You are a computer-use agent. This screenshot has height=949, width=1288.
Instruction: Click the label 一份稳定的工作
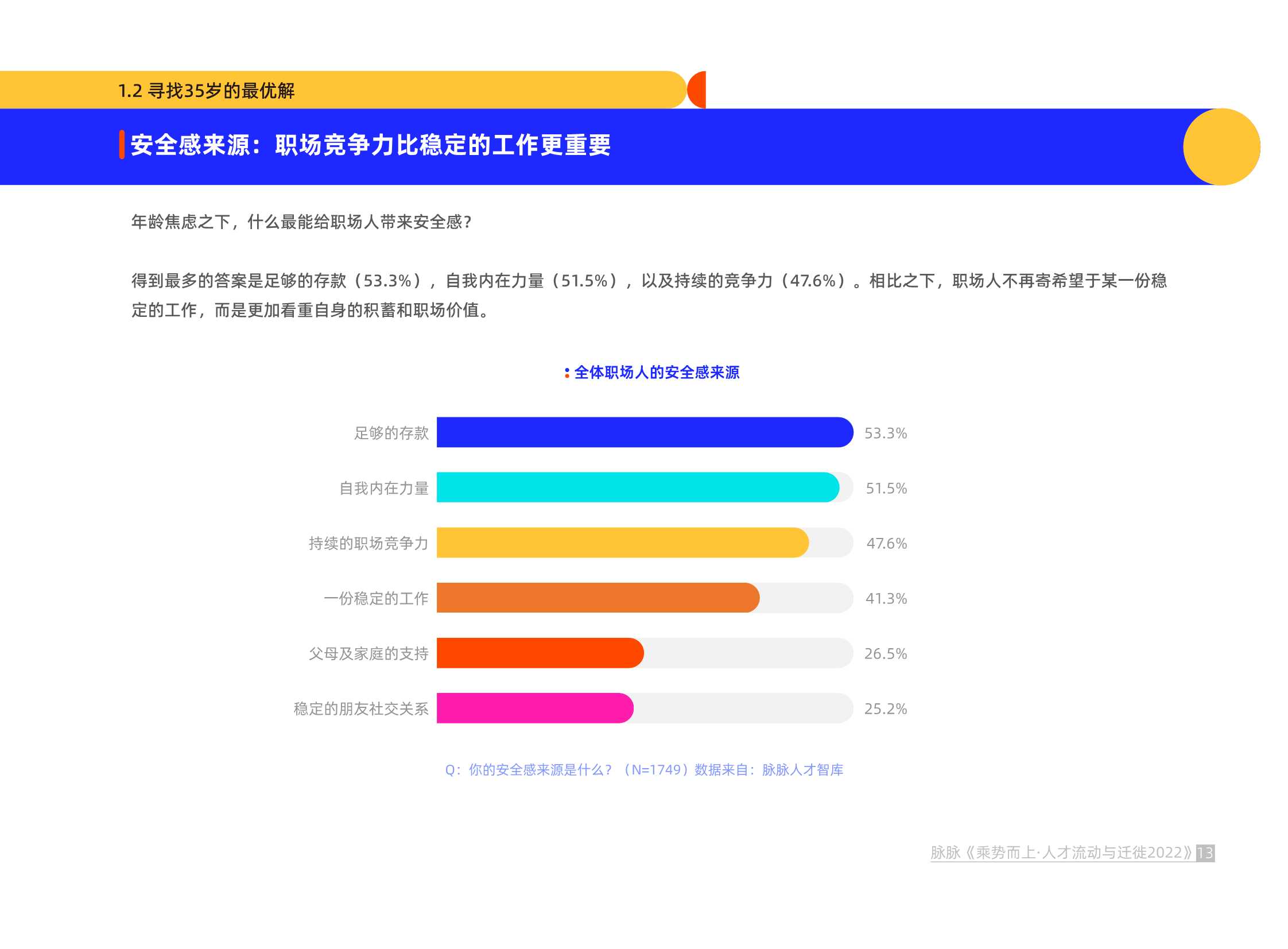376,598
